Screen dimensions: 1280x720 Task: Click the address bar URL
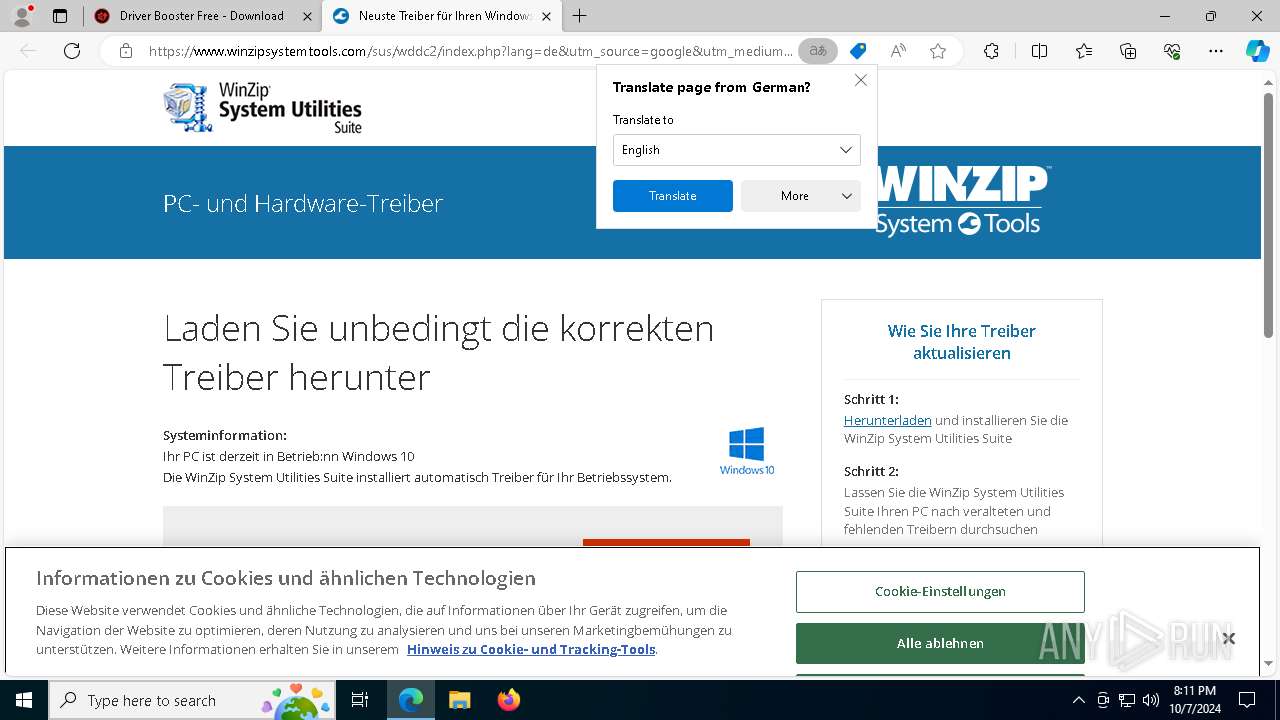pos(471,51)
